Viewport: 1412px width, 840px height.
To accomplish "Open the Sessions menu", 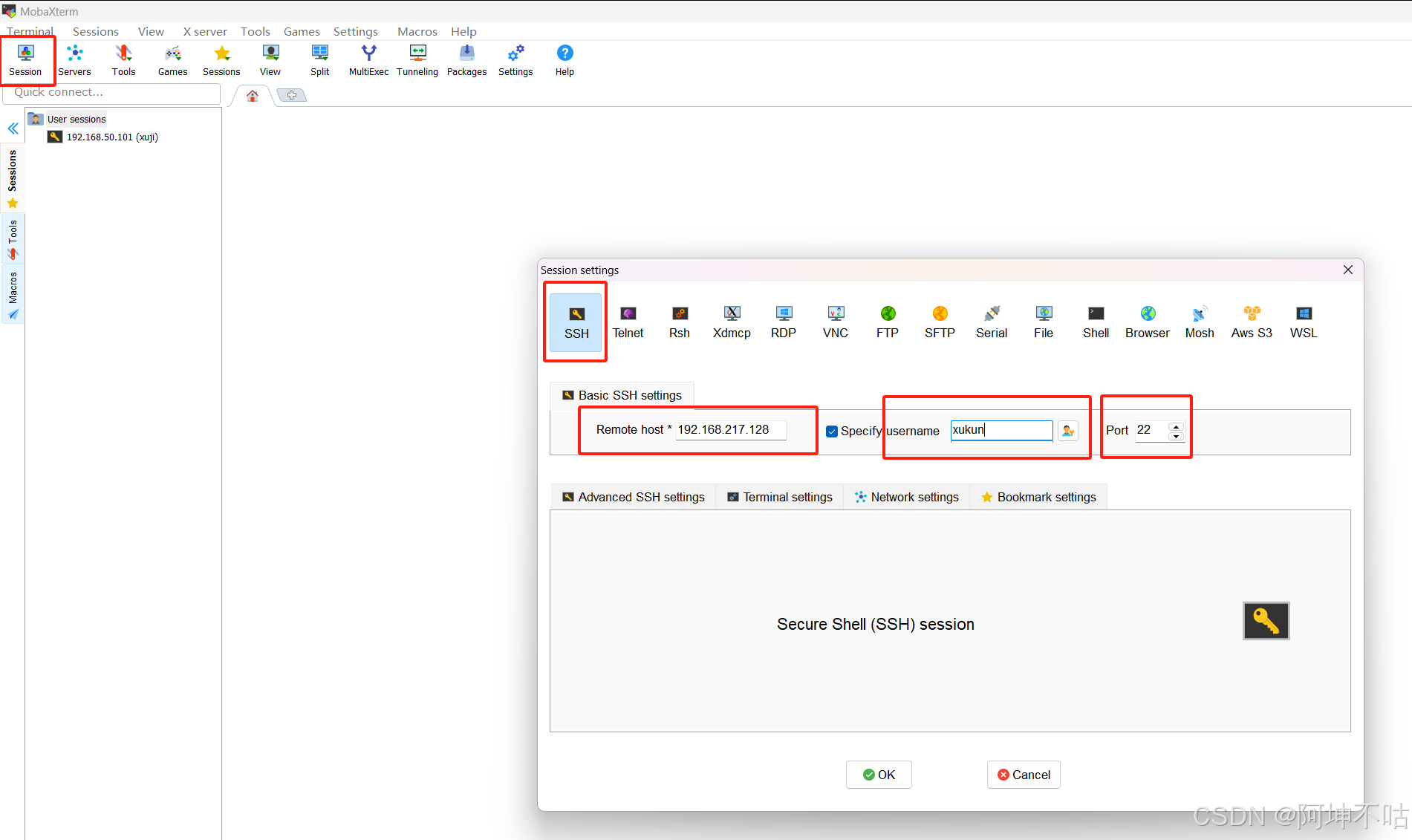I will coord(96,31).
